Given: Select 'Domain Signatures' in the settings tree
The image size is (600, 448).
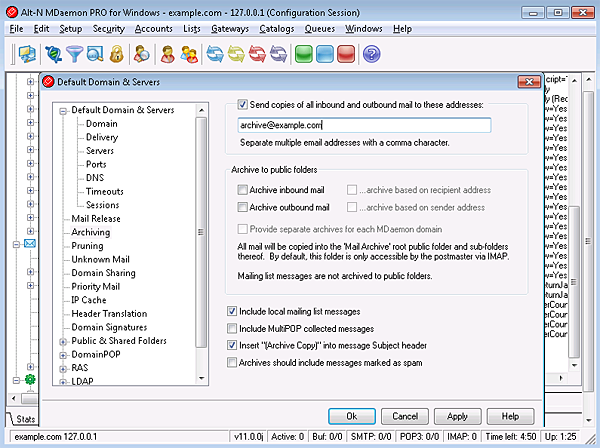Looking at the screenshot, I should tap(109, 327).
